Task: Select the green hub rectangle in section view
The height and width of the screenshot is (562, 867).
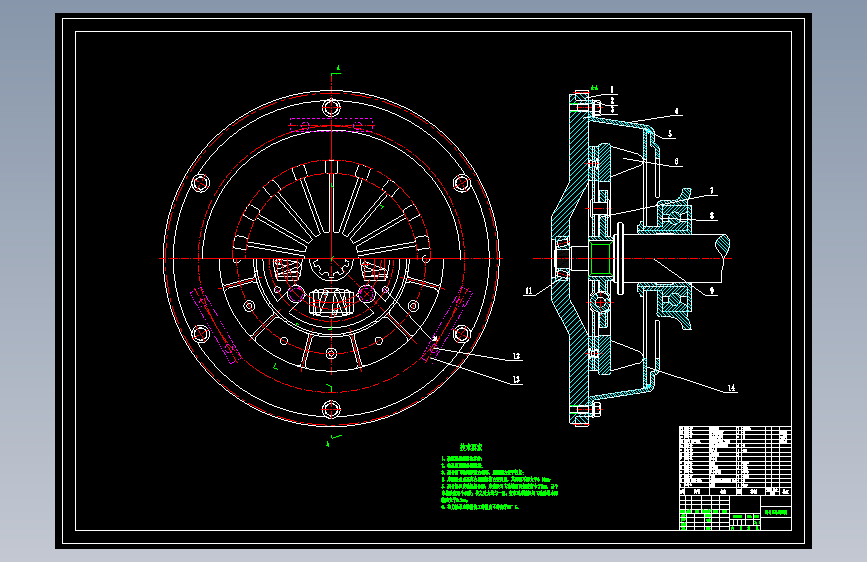Action: coord(600,258)
